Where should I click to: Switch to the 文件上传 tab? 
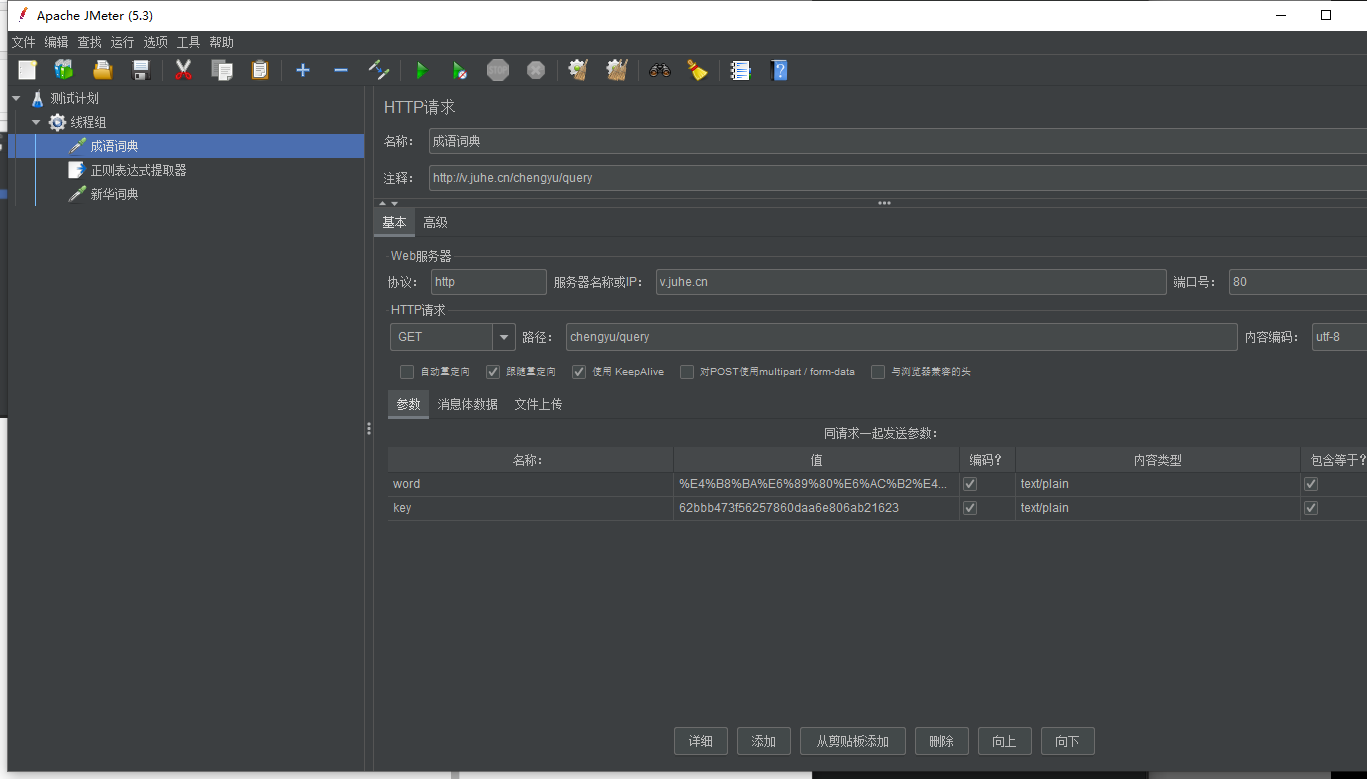coord(538,404)
